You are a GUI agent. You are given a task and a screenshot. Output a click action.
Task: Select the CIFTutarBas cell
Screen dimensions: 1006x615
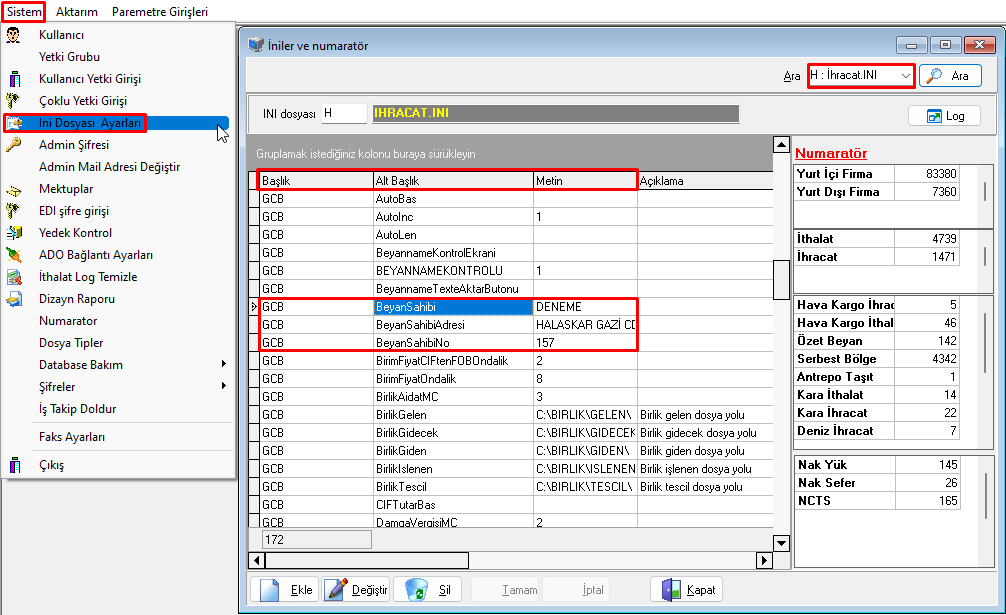(453, 505)
